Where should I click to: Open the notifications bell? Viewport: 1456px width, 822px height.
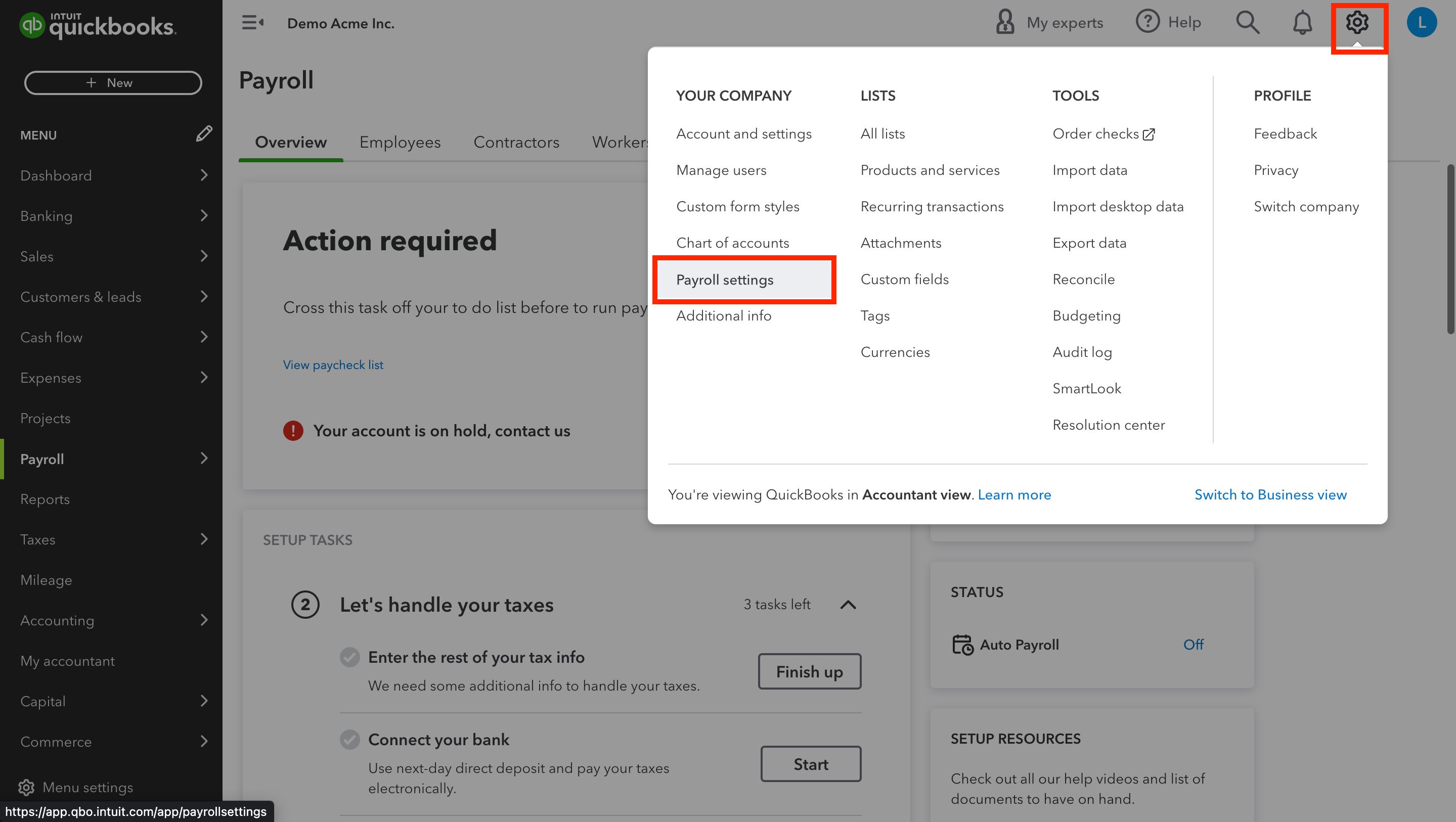[x=1302, y=23]
